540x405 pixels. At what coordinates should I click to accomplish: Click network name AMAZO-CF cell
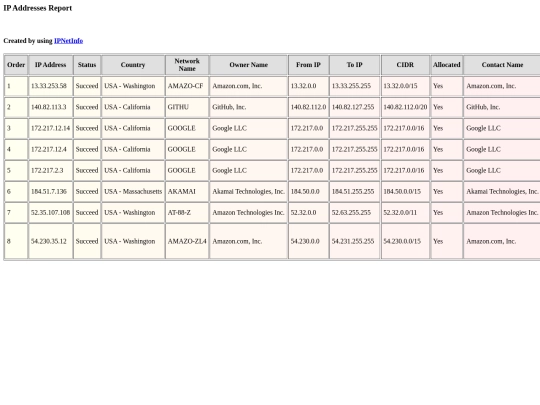pos(187,86)
